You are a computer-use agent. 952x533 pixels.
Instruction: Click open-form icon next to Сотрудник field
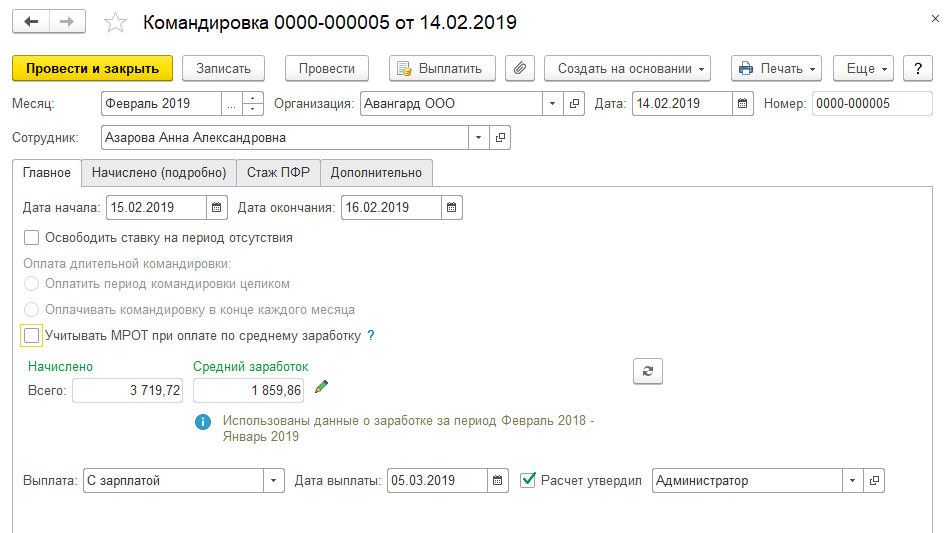(500, 137)
